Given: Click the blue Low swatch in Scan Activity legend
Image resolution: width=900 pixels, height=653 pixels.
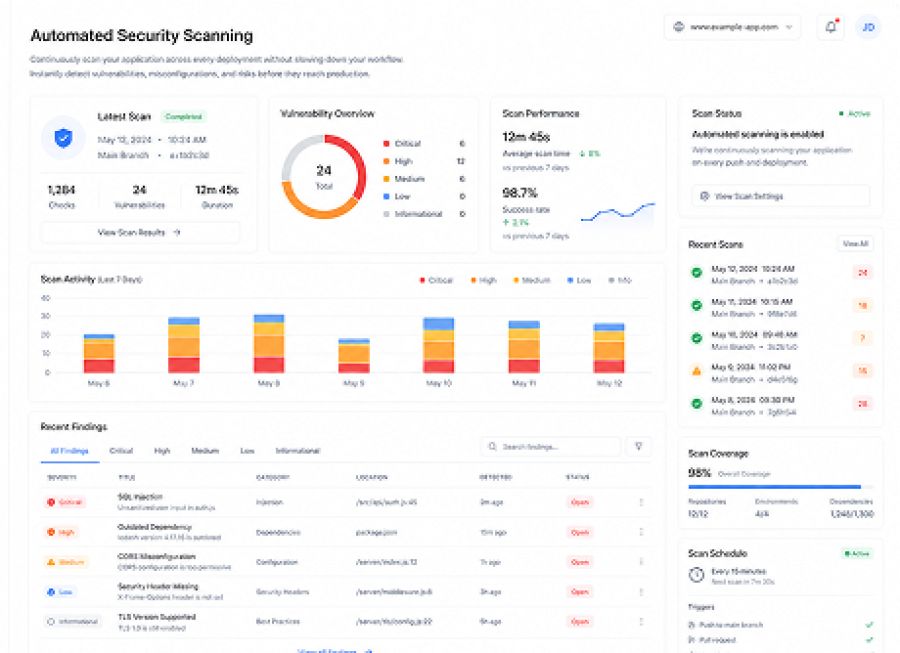Looking at the screenshot, I should pos(570,280).
